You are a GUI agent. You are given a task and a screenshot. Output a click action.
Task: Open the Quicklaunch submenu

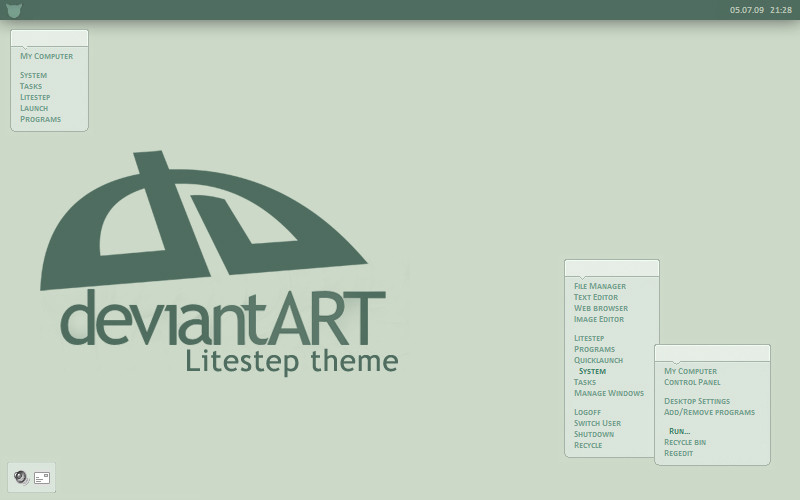tap(598, 360)
